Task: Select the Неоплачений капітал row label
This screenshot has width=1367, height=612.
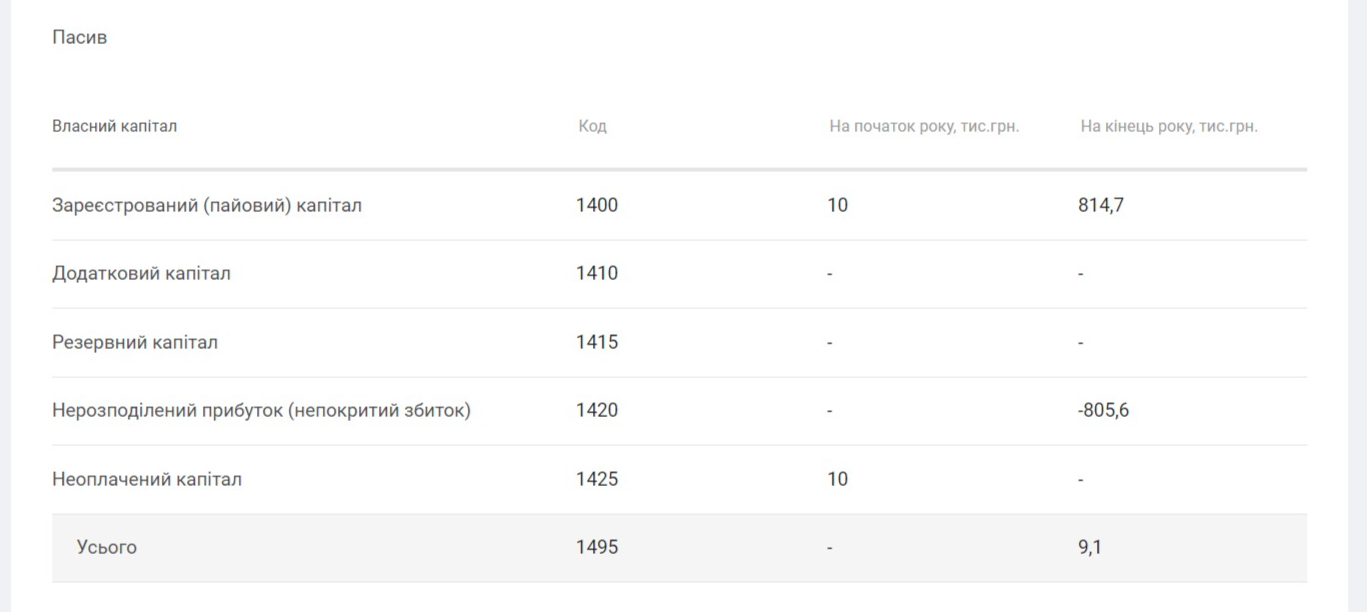Action: (147, 479)
